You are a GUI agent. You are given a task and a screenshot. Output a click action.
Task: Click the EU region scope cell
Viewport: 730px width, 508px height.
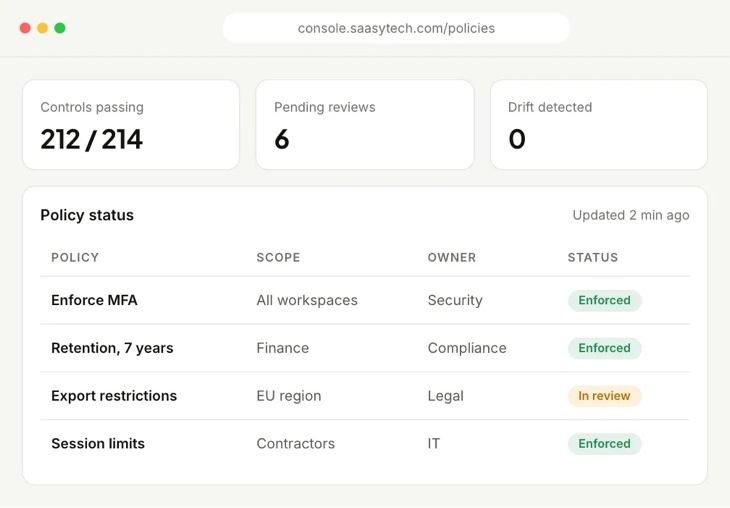tap(289, 396)
